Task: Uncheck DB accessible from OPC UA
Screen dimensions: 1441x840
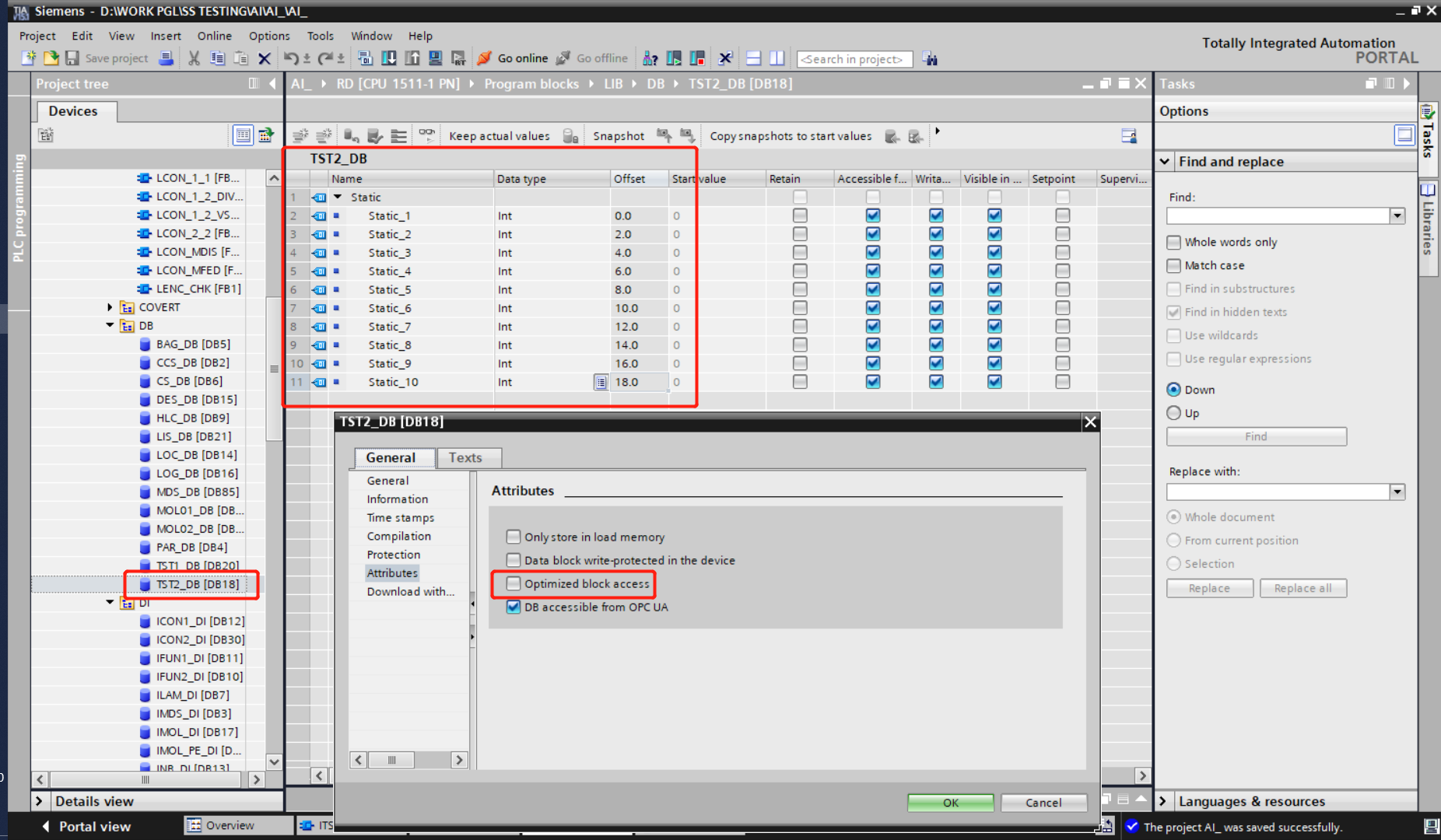Action: tap(514, 607)
